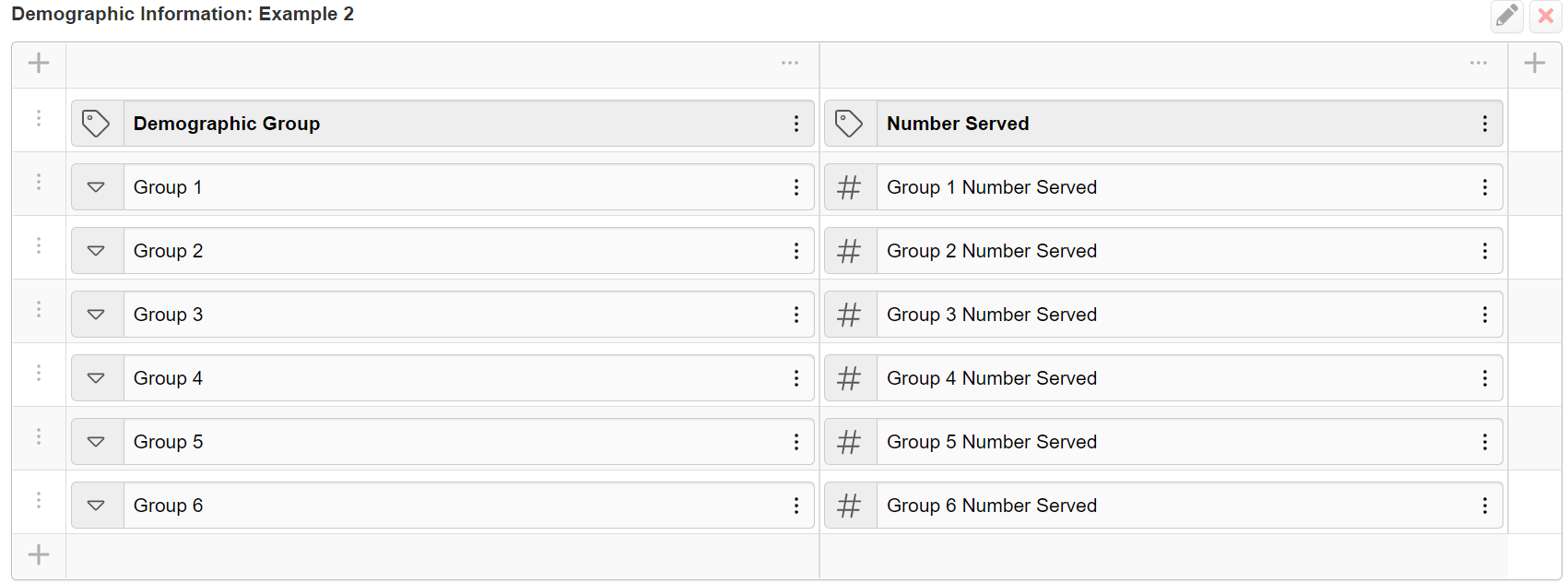Open the kebab menu of Group 4 Number Served
This screenshot has height=584, width=1568.
(x=1485, y=378)
